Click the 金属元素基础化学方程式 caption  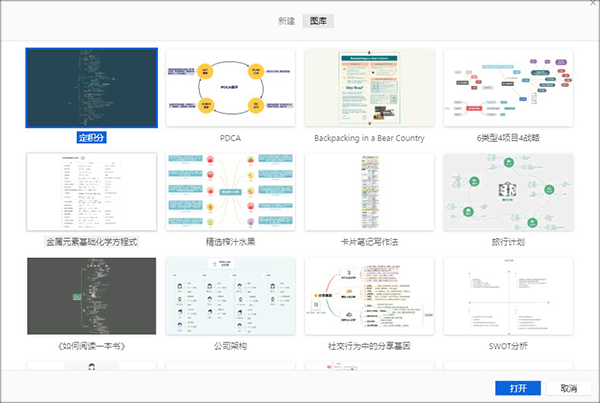tap(91, 242)
